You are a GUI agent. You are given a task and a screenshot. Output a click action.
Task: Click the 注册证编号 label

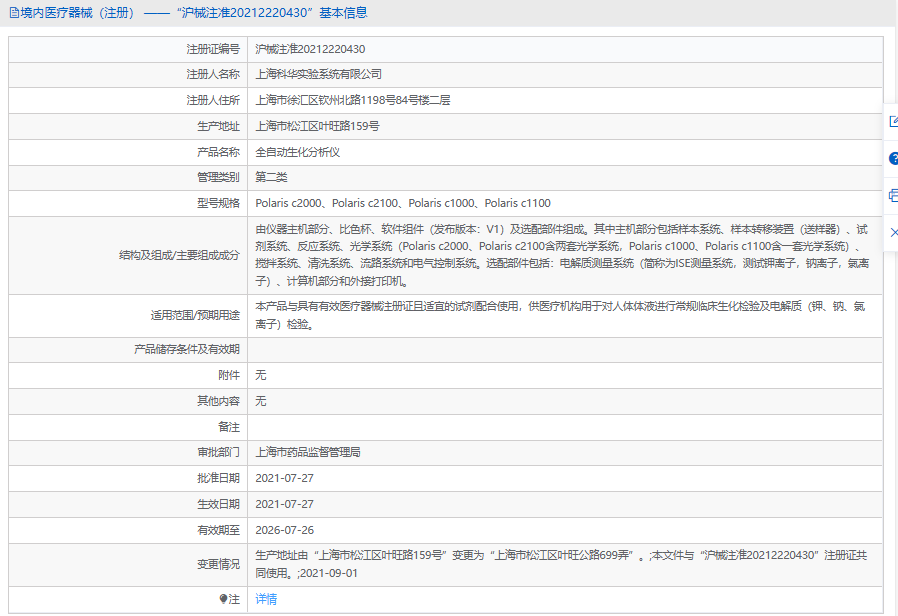click(x=212, y=49)
